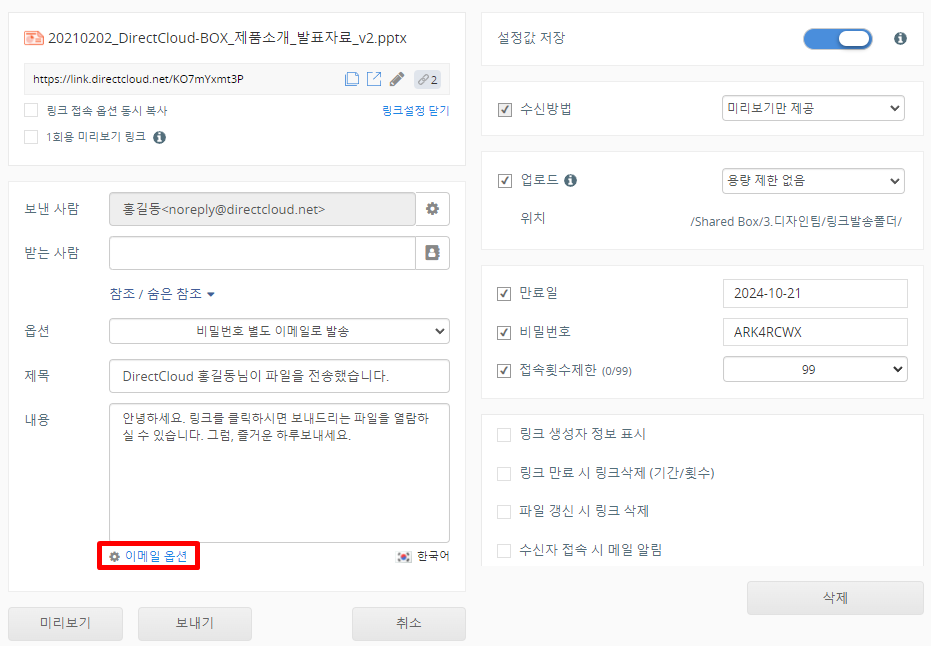Click the 삭제 button

pyautogui.click(x=834, y=598)
